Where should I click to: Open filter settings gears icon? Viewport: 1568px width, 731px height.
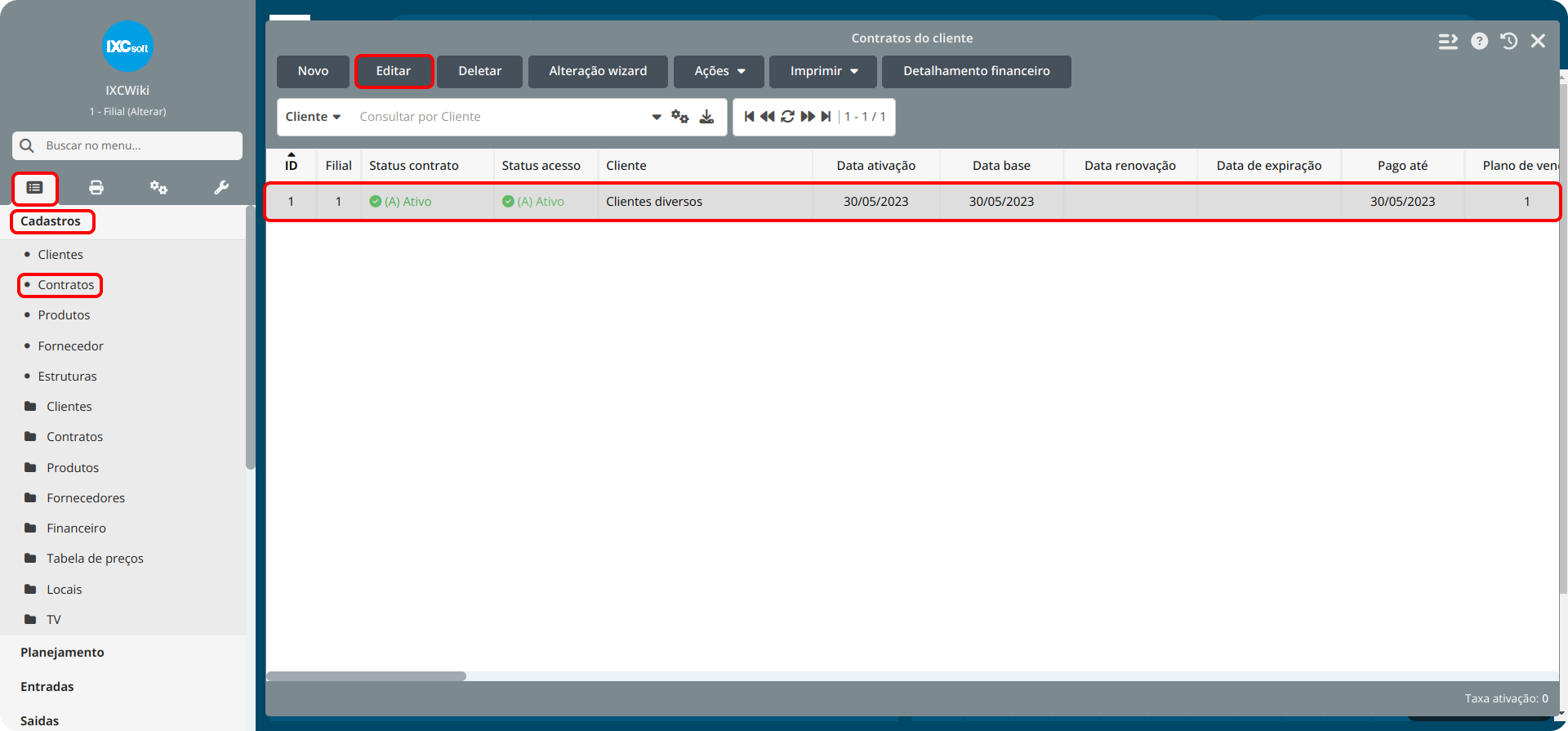pos(679,117)
